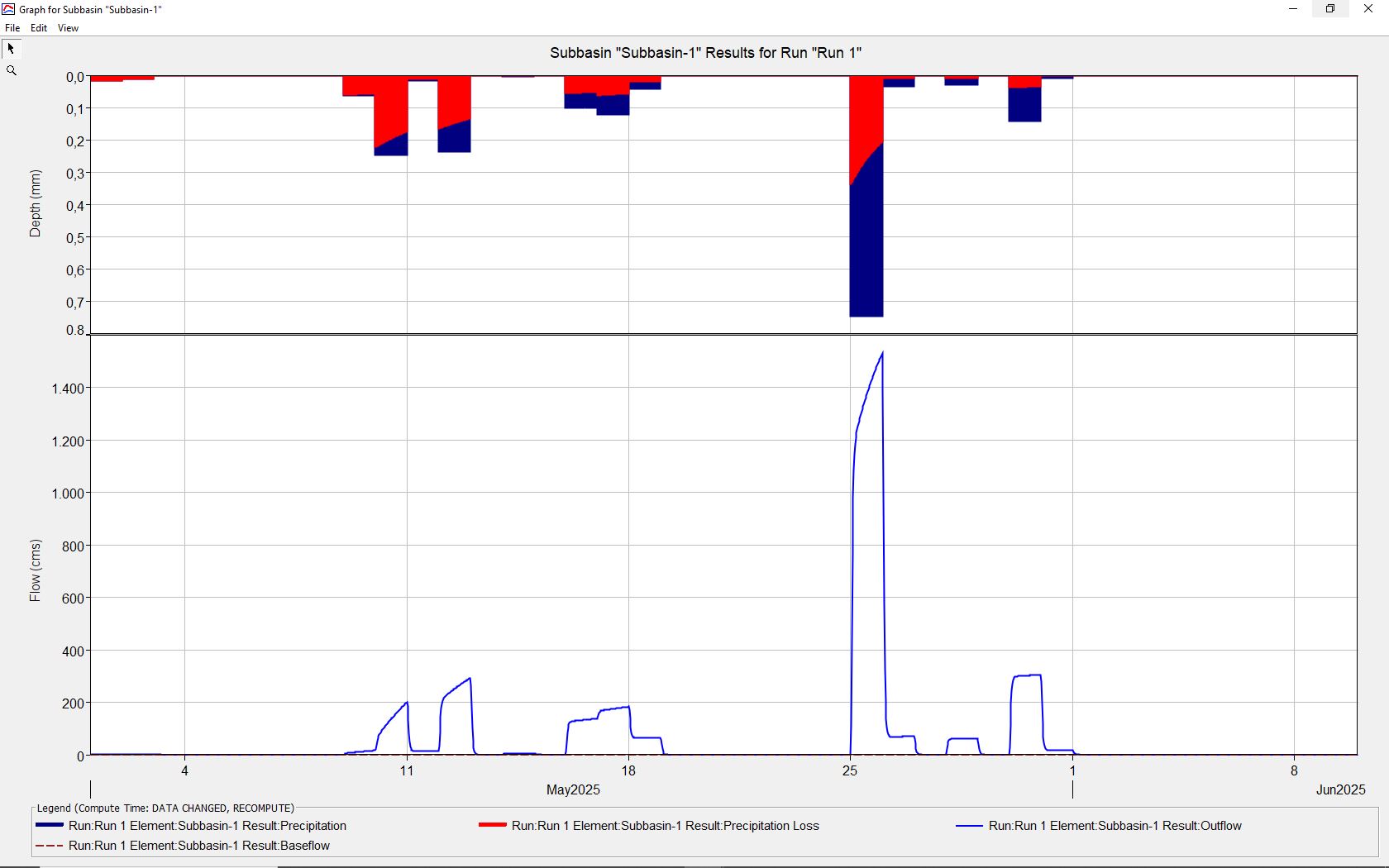Close the Subbasin-1 graph window
This screenshot has height=868, width=1389.
1368,9
